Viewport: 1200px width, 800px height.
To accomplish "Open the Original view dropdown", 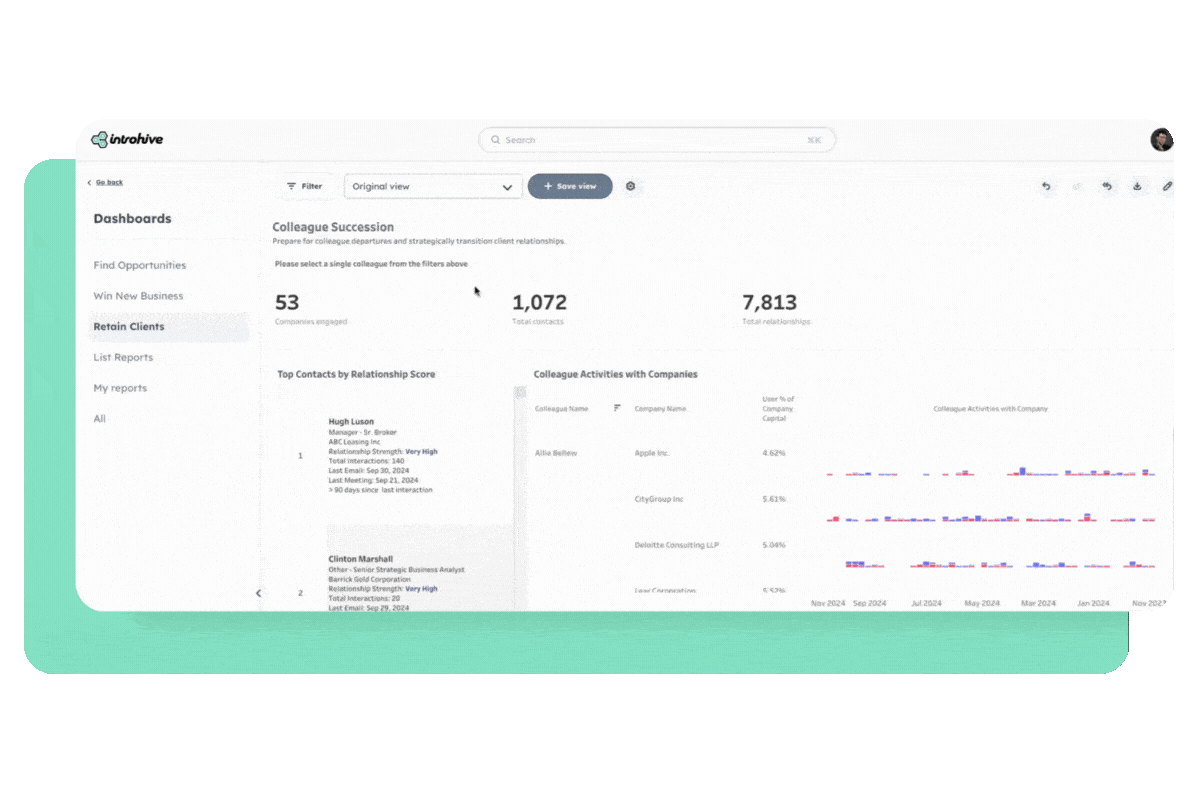I will 433,186.
